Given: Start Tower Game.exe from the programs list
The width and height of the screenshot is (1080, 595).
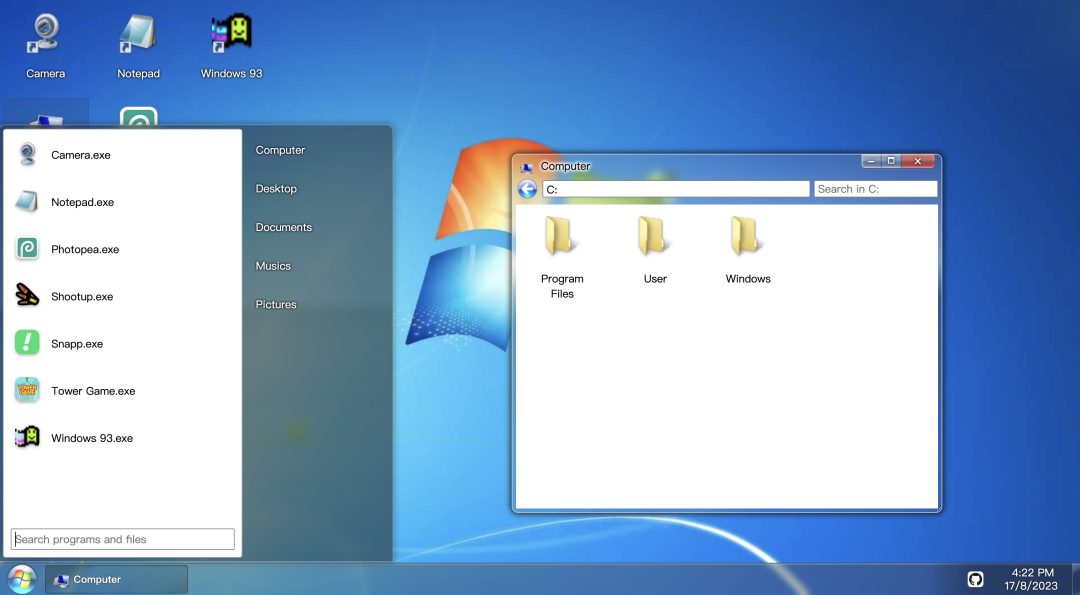Looking at the screenshot, I should (x=123, y=390).
